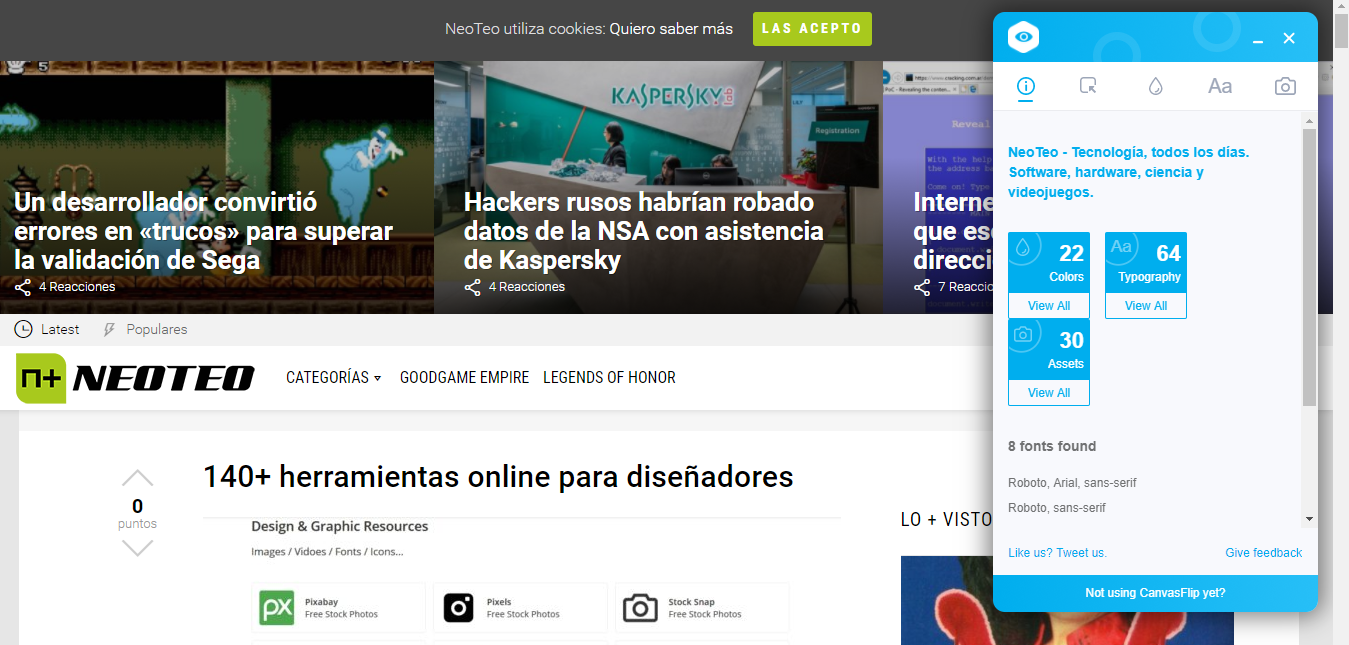Click the camera icon in the Assets card

click(1023, 334)
